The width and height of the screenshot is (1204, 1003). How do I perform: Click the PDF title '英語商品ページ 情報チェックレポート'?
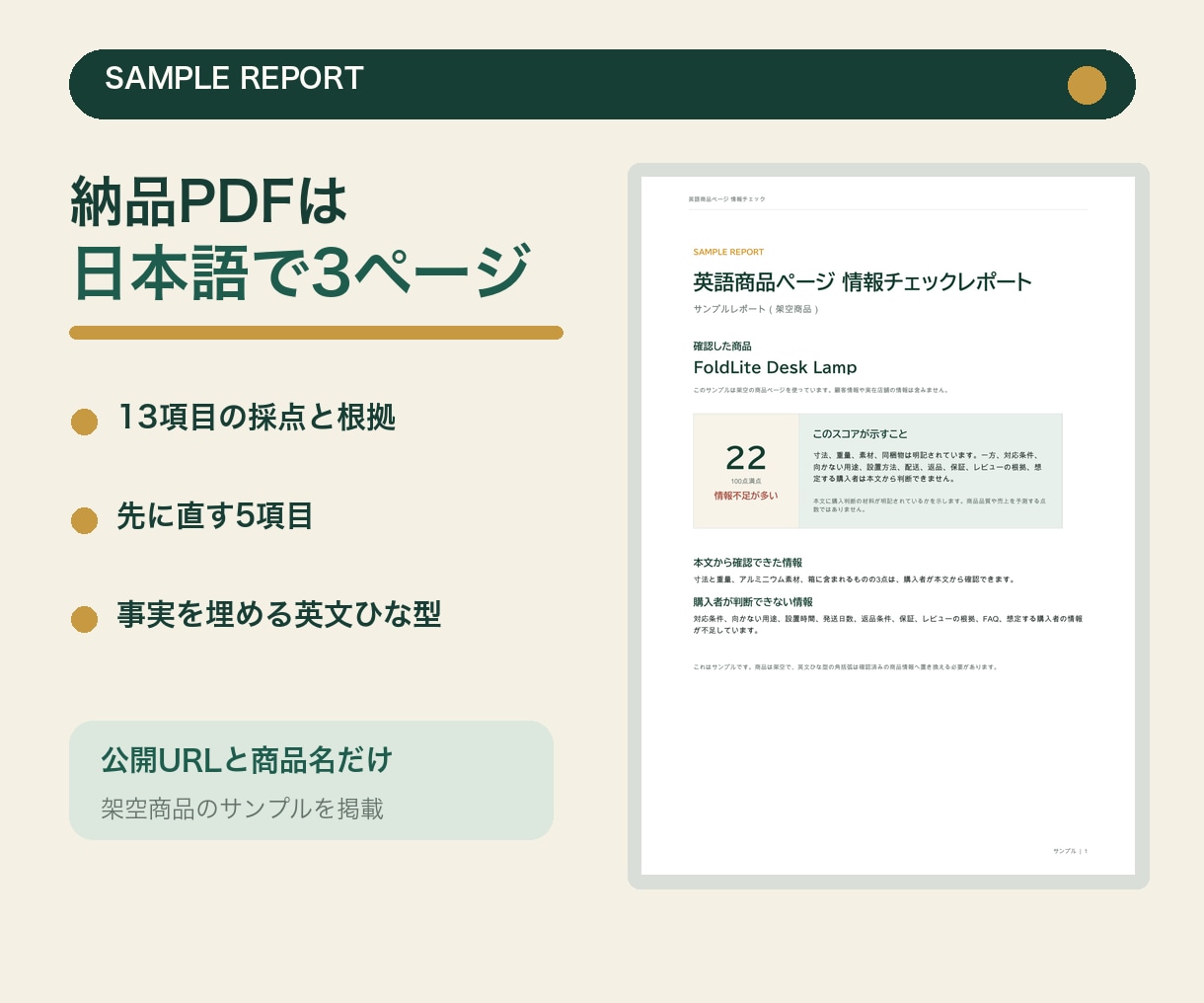click(x=863, y=282)
